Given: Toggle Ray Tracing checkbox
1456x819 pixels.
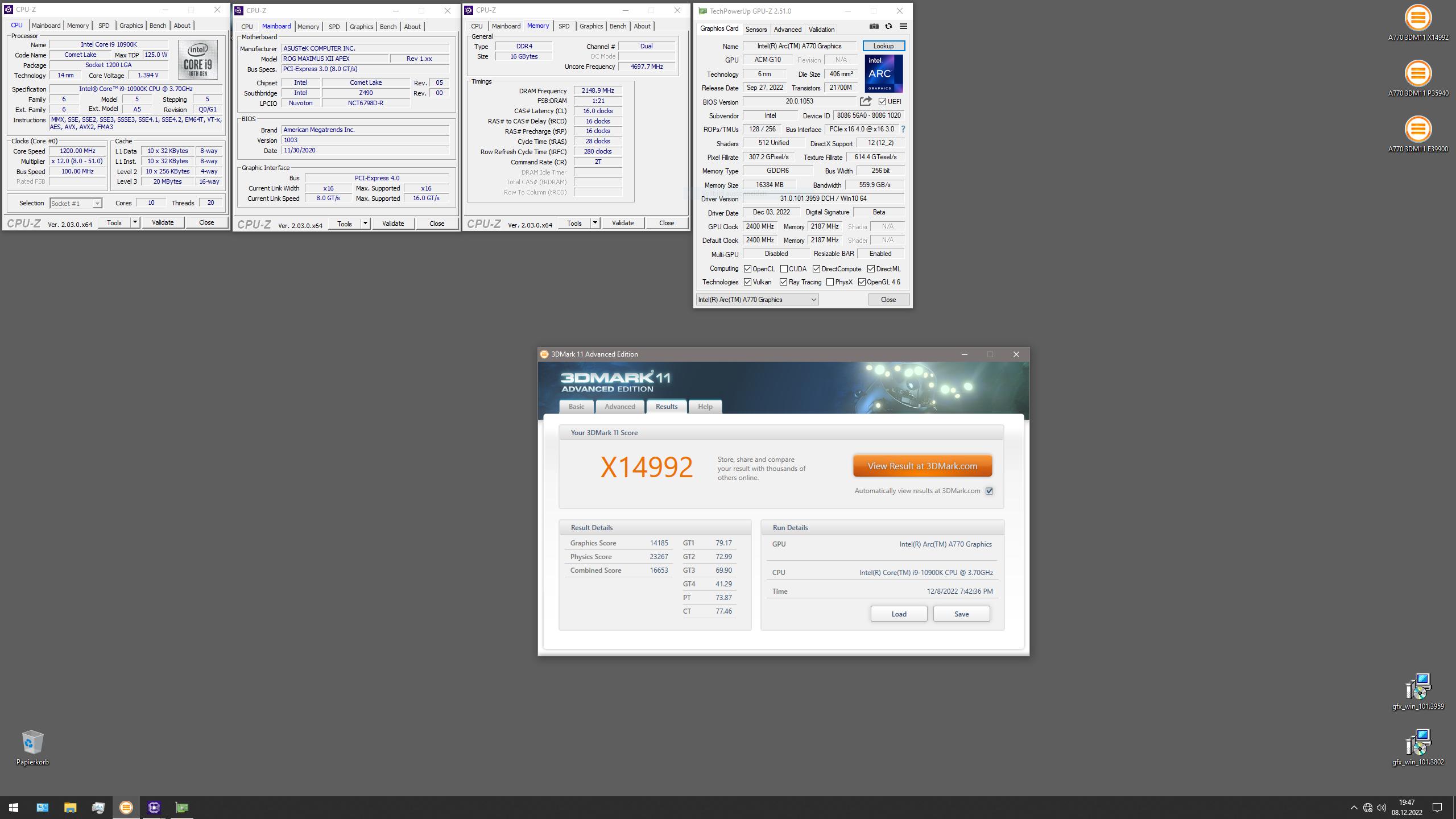Looking at the screenshot, I should [783, 282].
